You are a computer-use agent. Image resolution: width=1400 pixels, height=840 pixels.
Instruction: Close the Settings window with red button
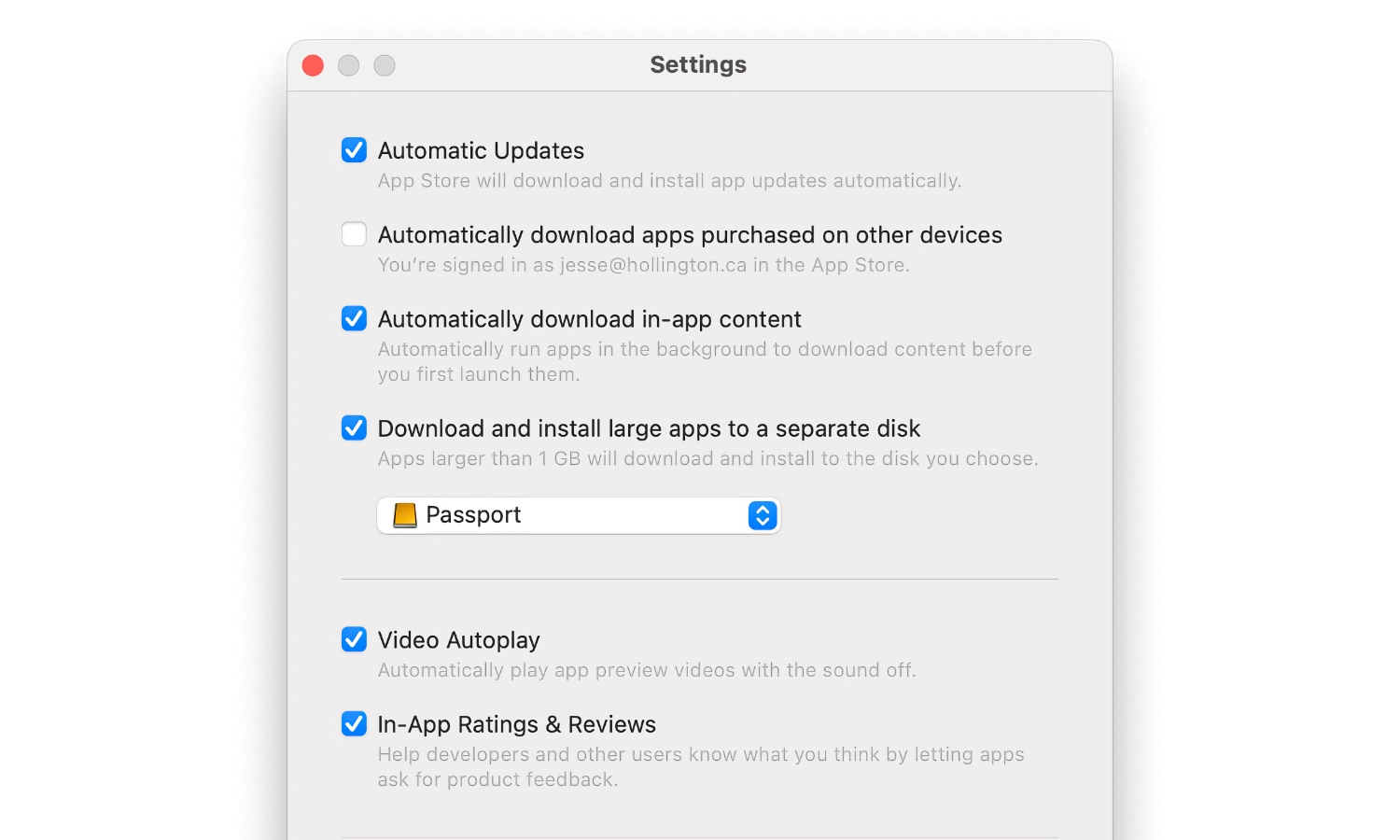point(313,65)
